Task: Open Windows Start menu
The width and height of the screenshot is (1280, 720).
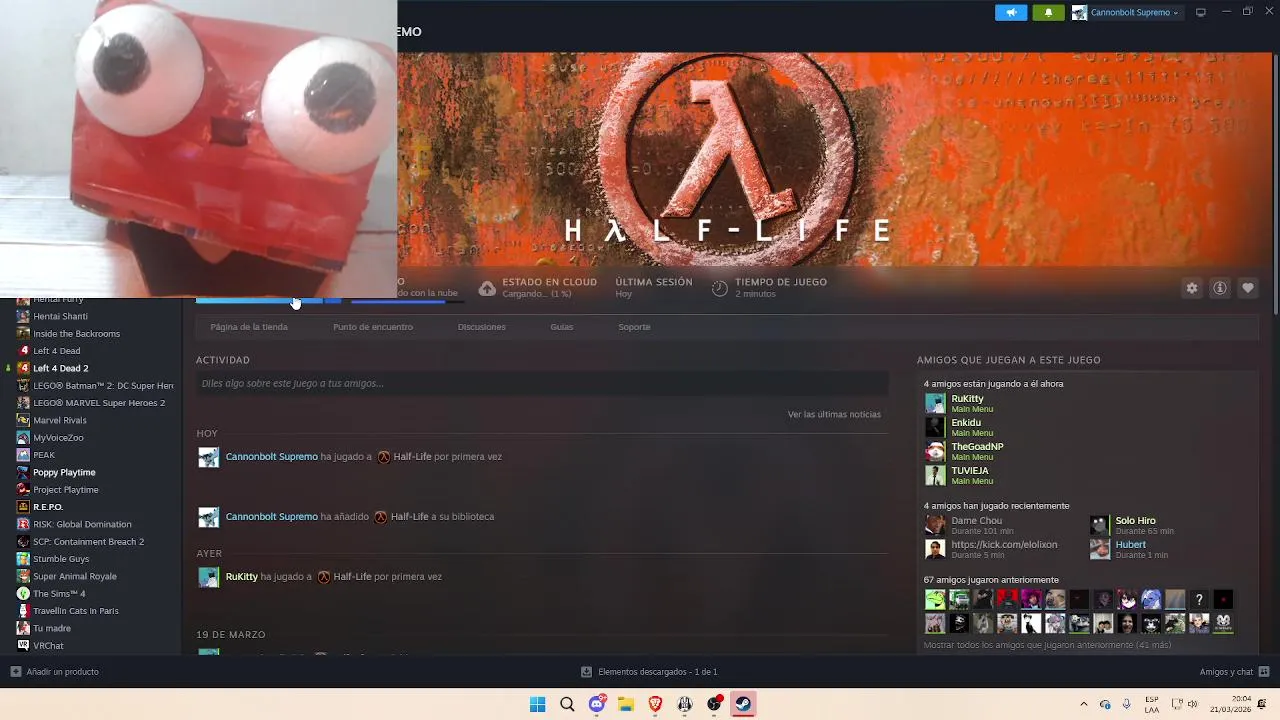Action: click(537, 704)
